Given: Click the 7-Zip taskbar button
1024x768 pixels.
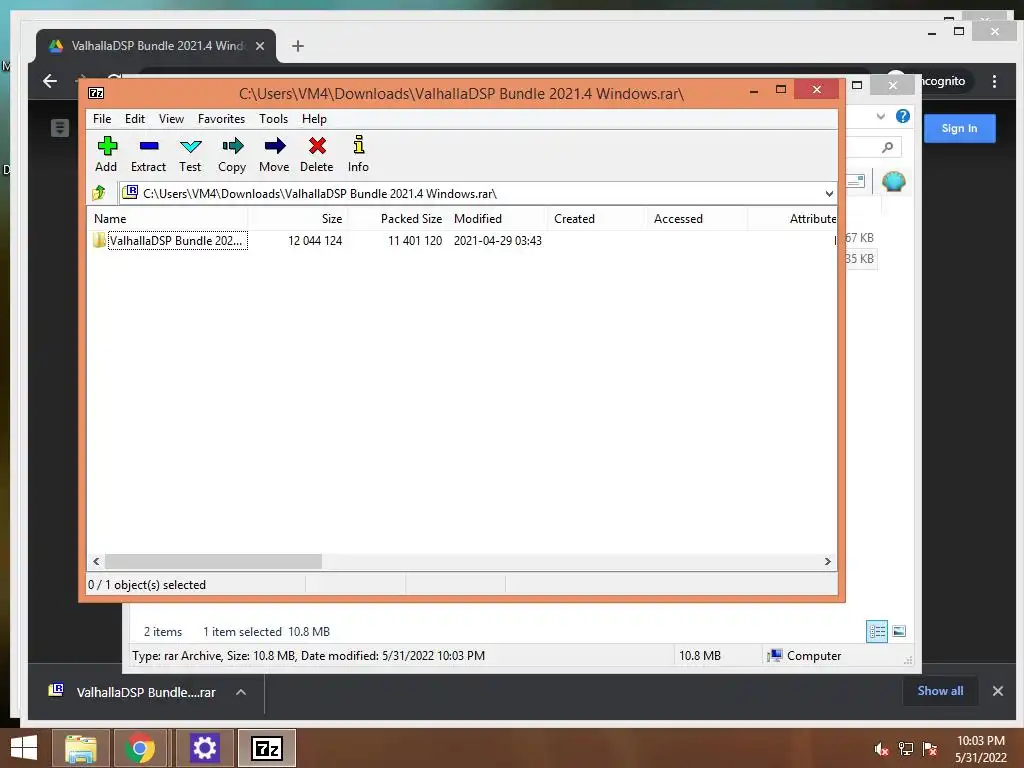Looking at the screenshot, I should [267, 748].
